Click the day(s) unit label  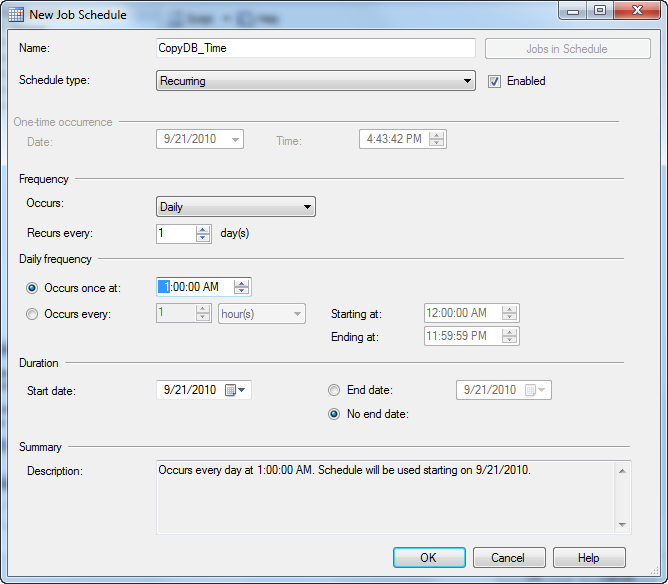coord(235,233)
